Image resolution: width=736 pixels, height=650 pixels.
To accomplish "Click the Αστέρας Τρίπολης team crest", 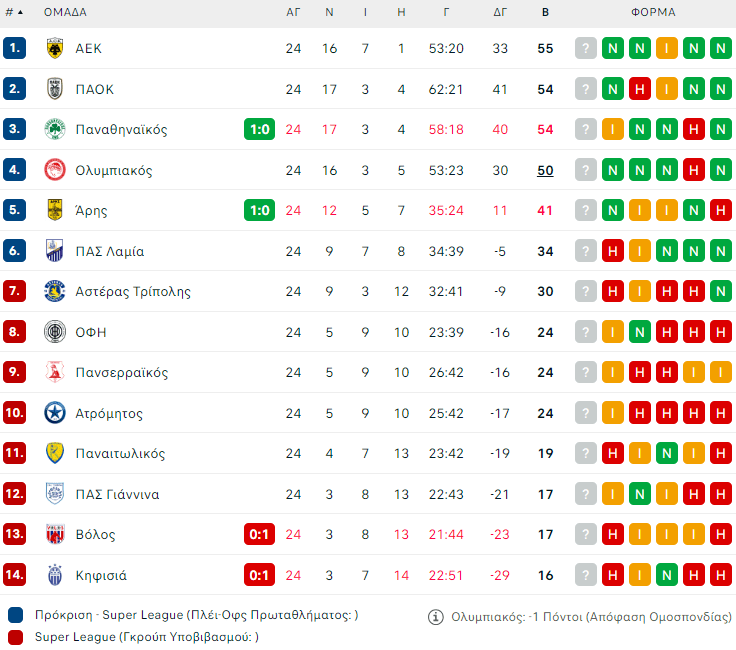I will click(55, 292).
